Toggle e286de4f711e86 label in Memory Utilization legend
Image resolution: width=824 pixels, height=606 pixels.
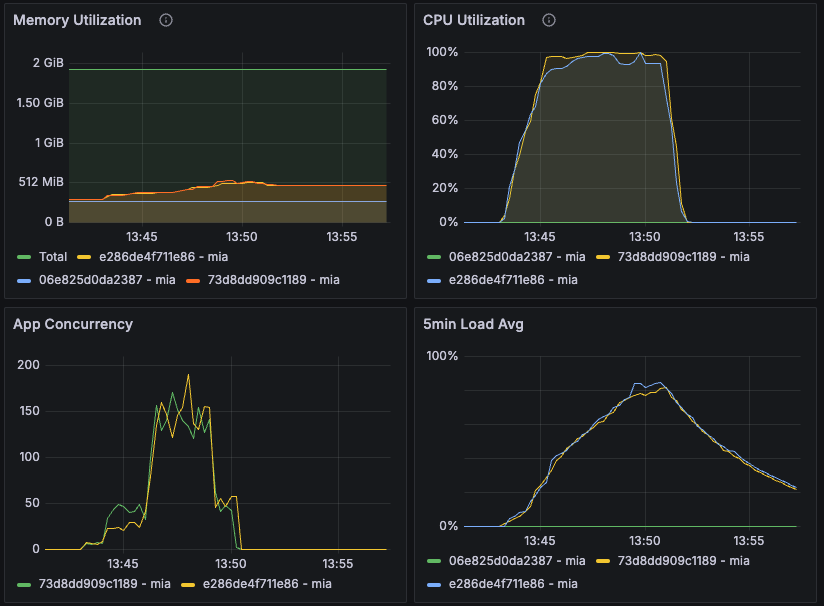coord(152,257)
